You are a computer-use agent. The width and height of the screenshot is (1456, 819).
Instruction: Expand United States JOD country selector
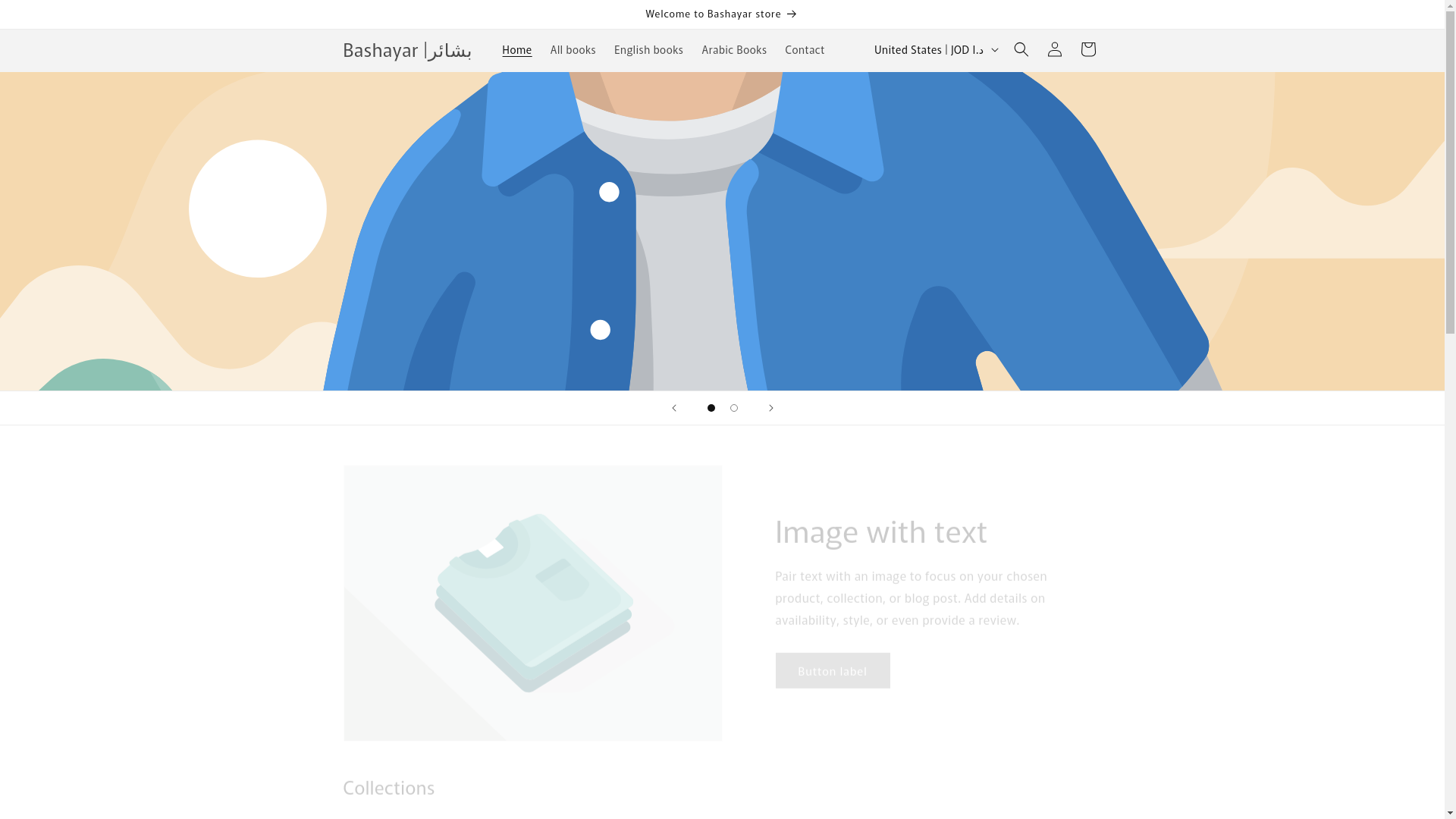(x=935, y=50)
